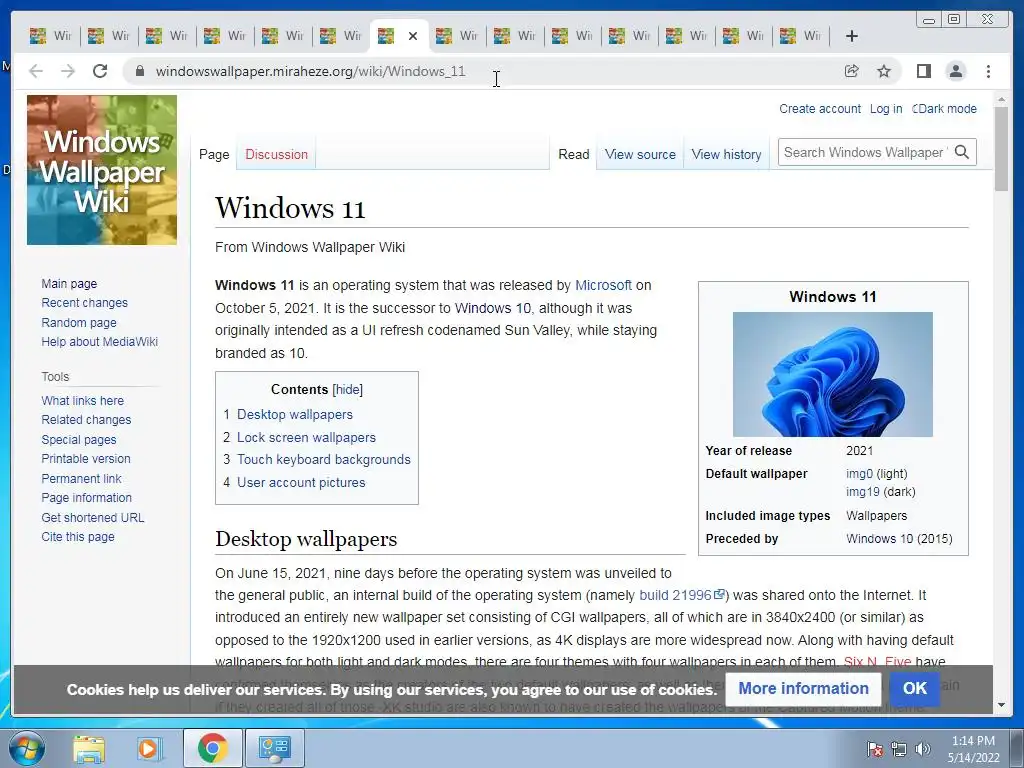Open img0 default wallpaper link
Viewport: 1024px width, 768px height.
[x=859, y=474]
